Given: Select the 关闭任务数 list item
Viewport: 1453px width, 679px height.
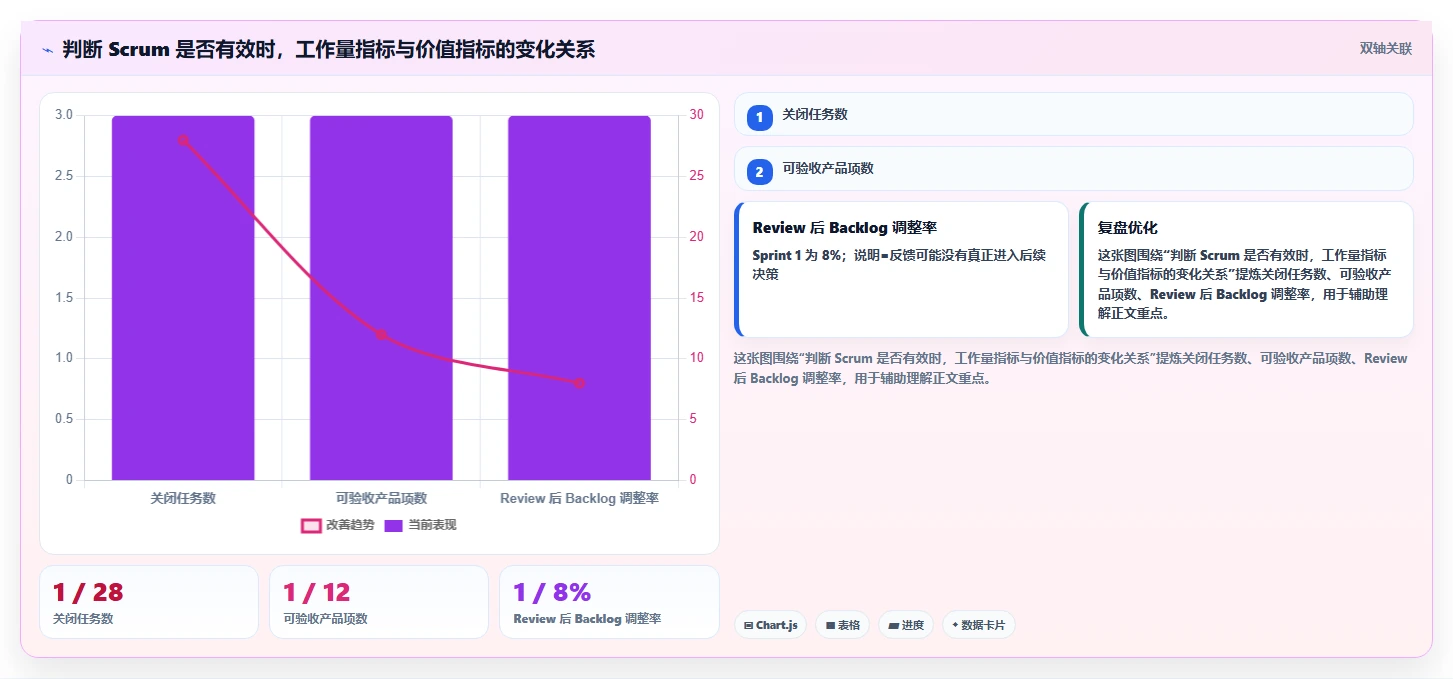Looking at the screenshot, I should point(1073,114).
